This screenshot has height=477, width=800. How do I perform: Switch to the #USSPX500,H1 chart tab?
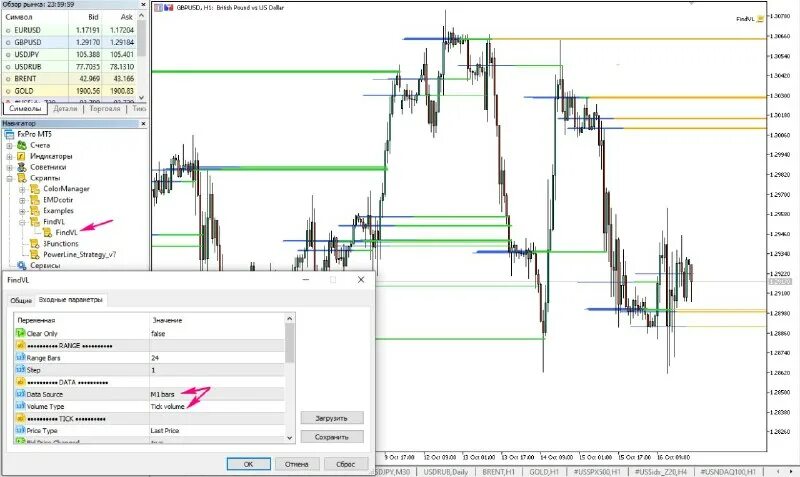pos(597,472)
